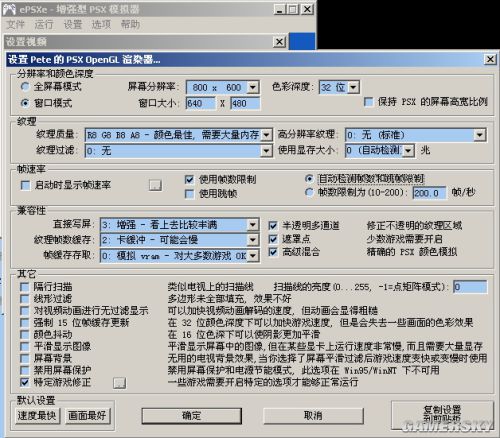
Task: Click the 扫描线的亮度 input field
Action: pos(470,287)
